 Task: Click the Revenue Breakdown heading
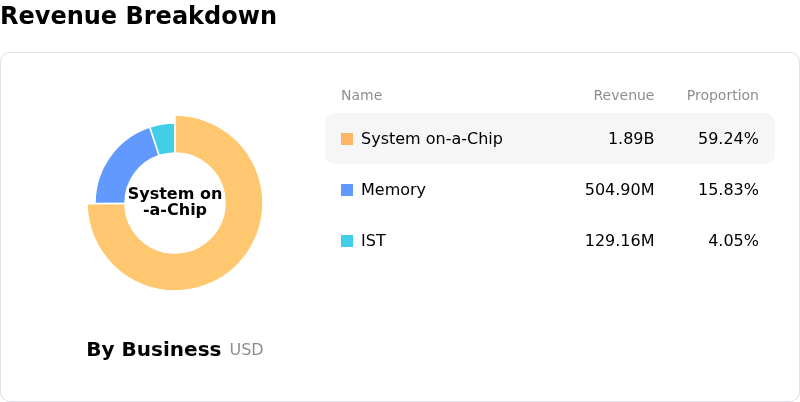point(138,16)
